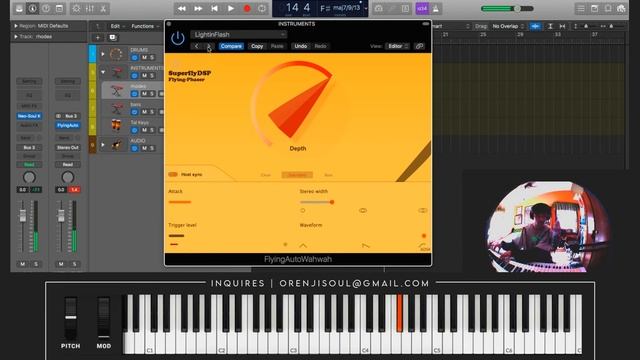Toggle the blue catch playhead button
The image size is (640, 360).
point(535,26)
